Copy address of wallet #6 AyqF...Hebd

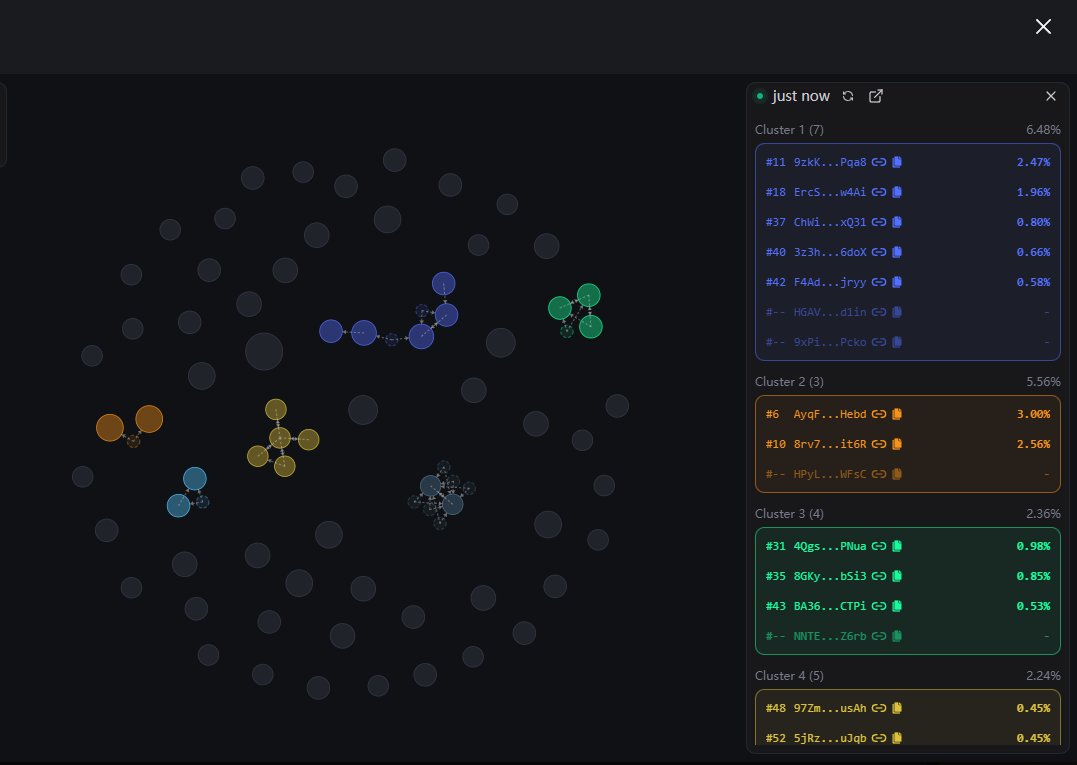[x=897, y=414]
